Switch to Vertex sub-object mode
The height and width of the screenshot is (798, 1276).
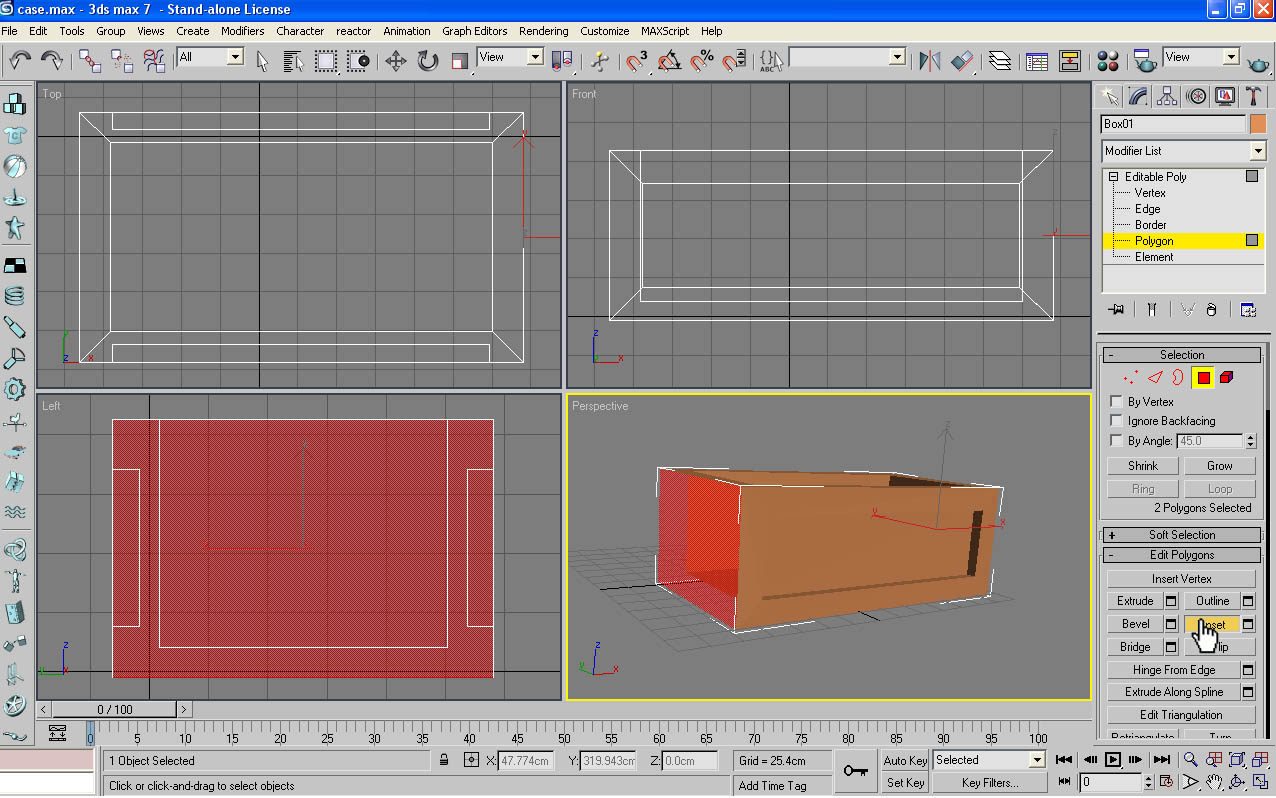1152,192
